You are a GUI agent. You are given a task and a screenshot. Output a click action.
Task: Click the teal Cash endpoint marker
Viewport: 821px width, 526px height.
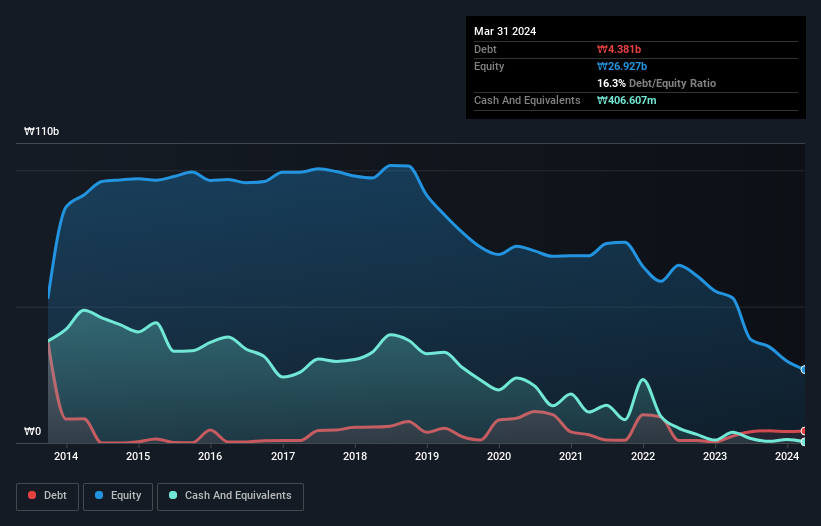coord(803,442)
